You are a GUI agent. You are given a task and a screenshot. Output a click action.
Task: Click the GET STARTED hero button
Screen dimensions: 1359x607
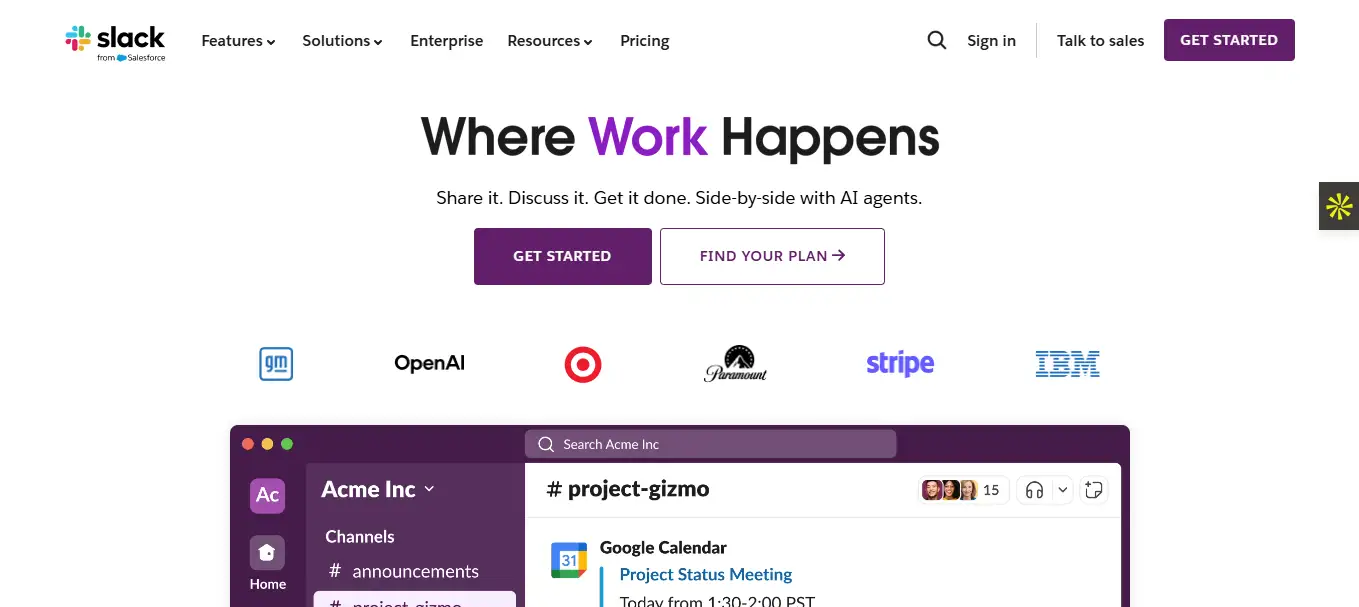pos(562,256)
